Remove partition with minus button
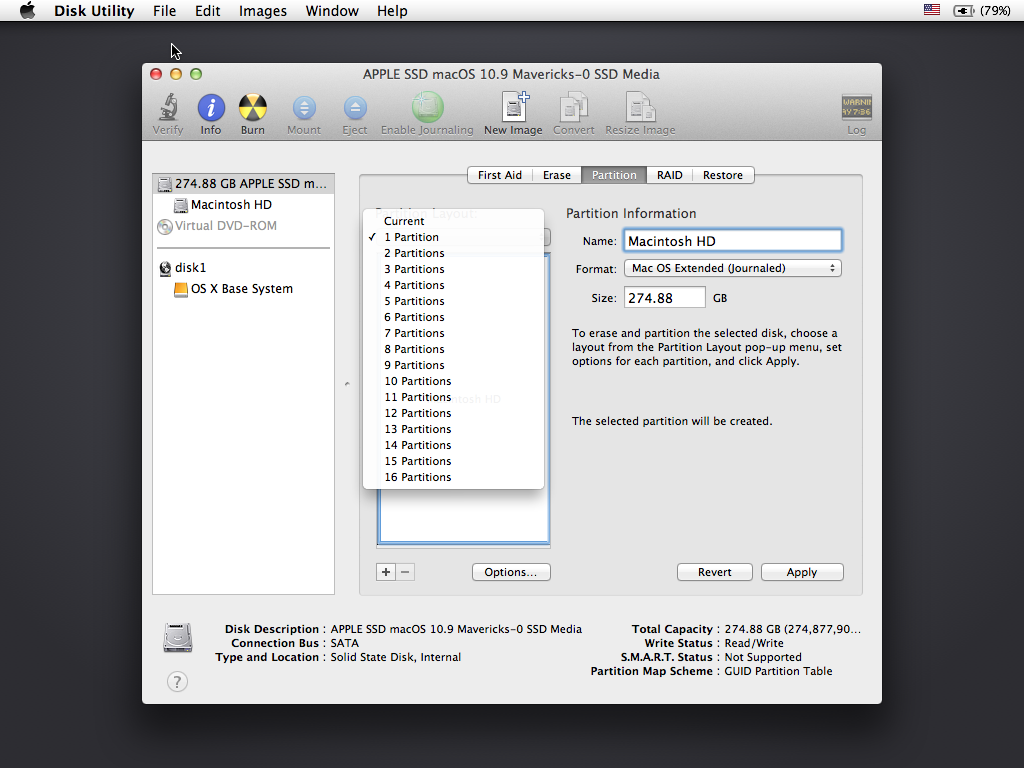 (405, 572)
